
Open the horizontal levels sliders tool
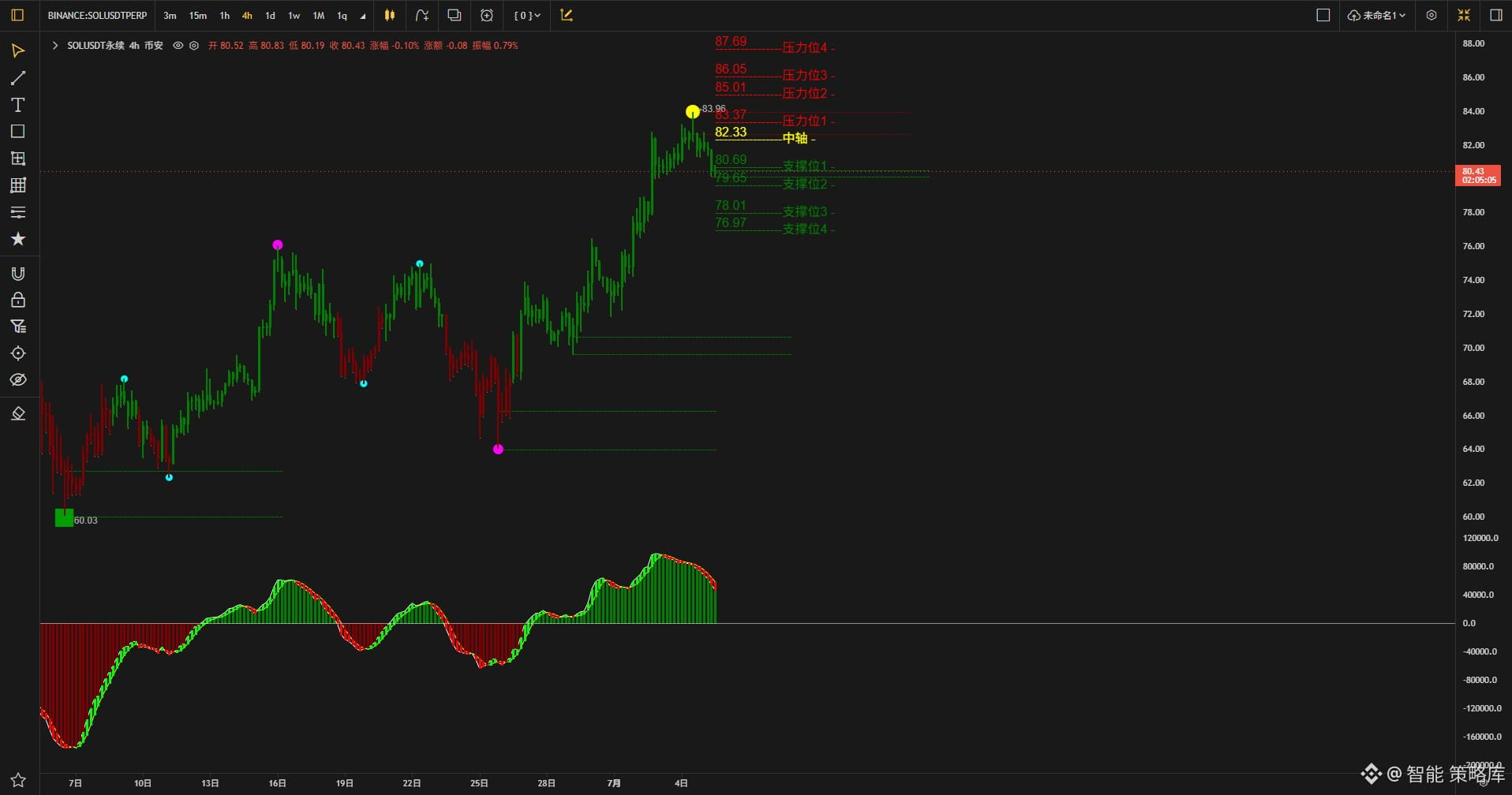pos(18,212)
